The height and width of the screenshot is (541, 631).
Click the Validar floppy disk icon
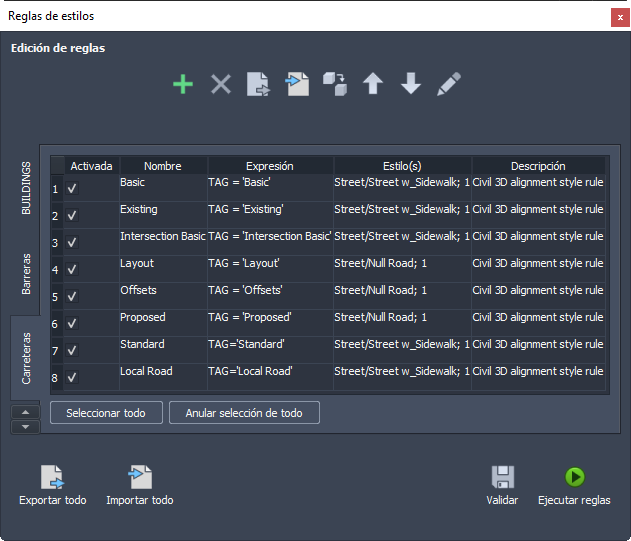coord(503,477)
